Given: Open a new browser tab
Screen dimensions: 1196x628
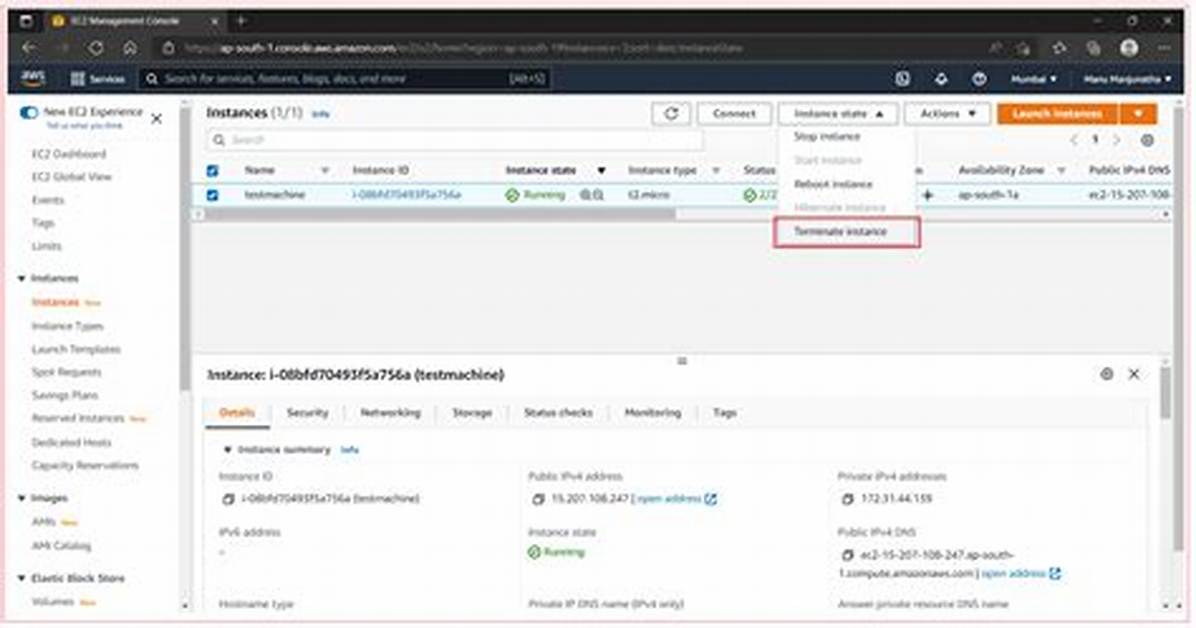Looking at the screenshot, I should click(x=241, y=21).
